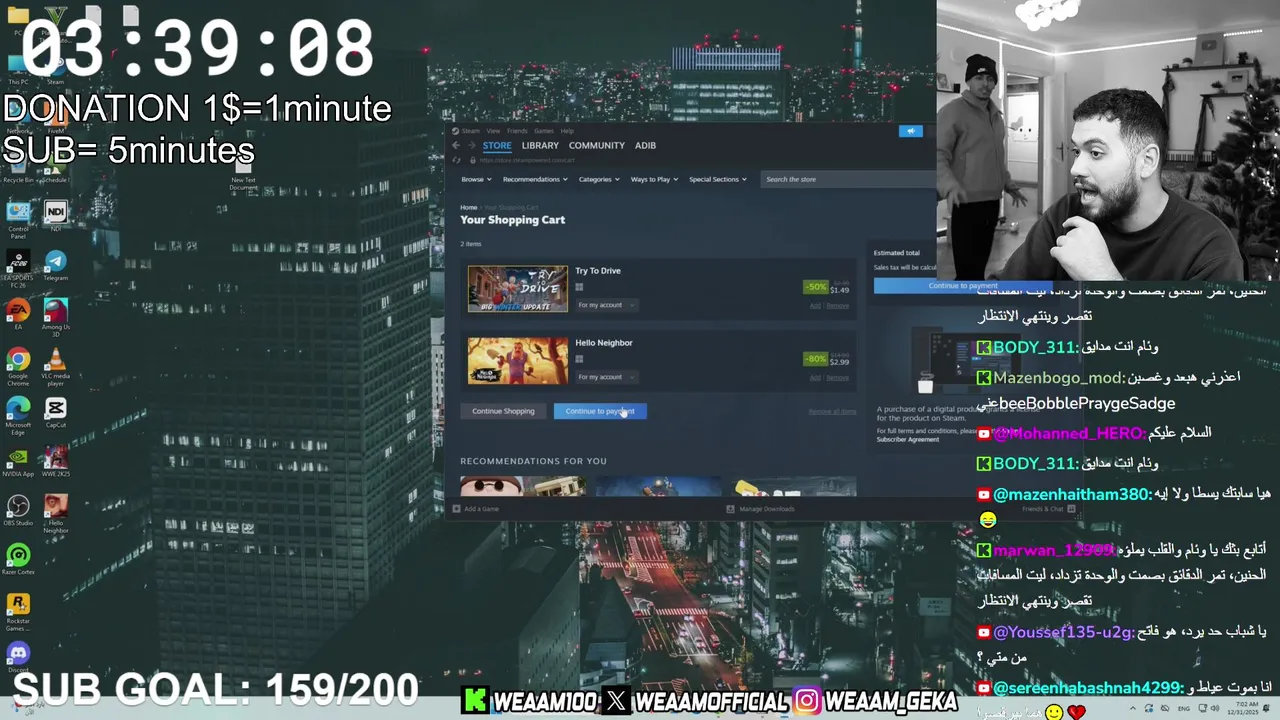Open 'For my account' dropdown for Try To Drive
Viewport: 1280px width, 720px height.
(606, 305)
